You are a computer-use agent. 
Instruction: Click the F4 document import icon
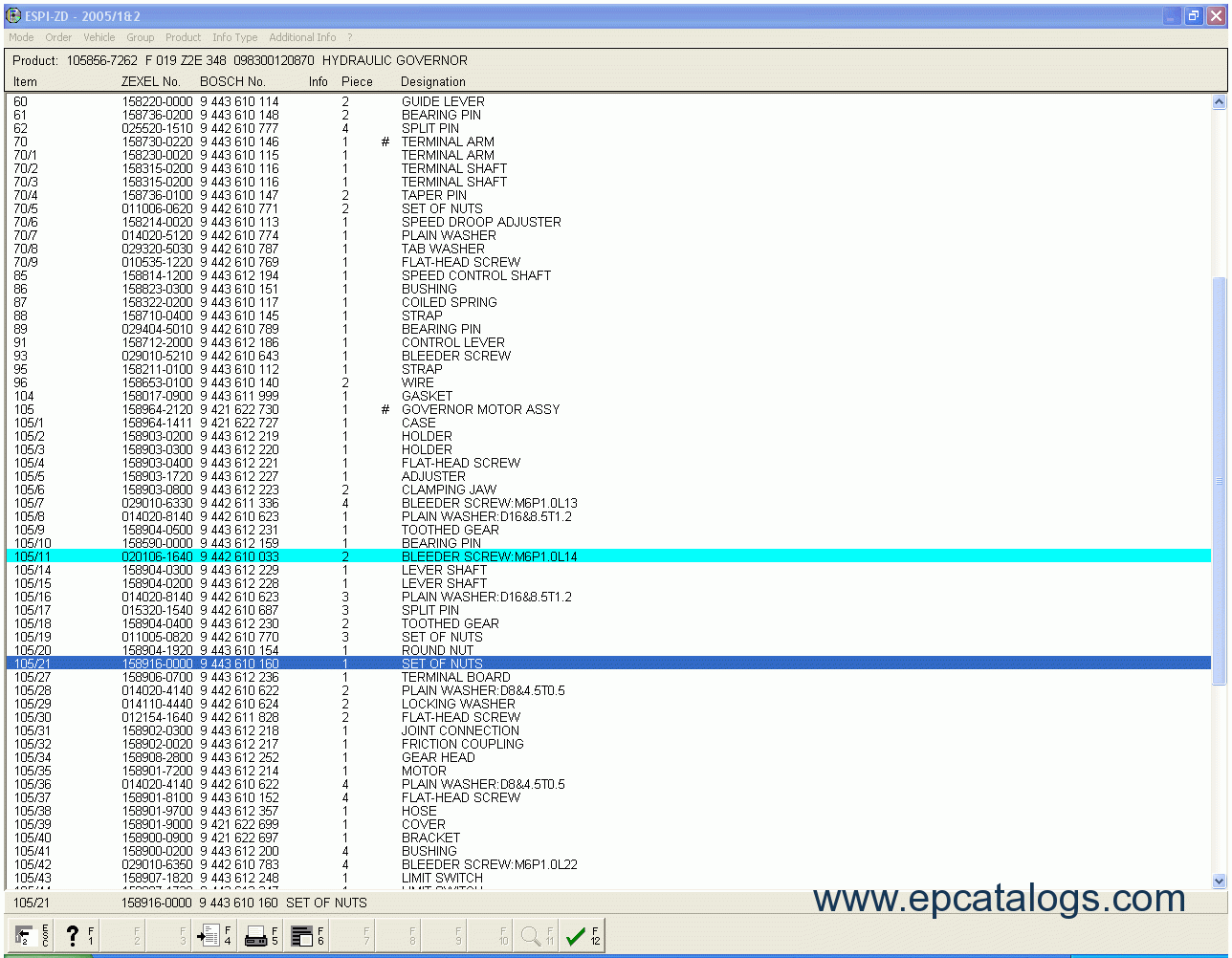(214, 936)
